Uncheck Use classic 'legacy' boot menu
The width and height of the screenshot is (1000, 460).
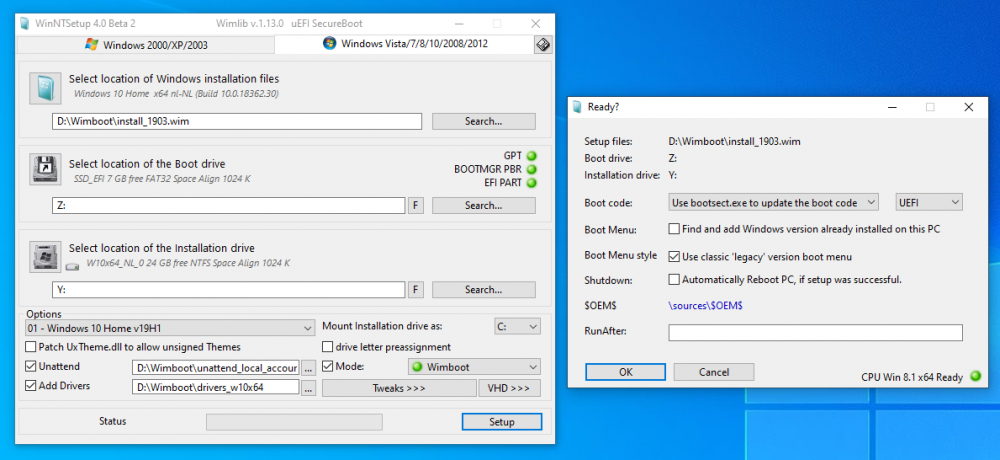click(673, 256)
